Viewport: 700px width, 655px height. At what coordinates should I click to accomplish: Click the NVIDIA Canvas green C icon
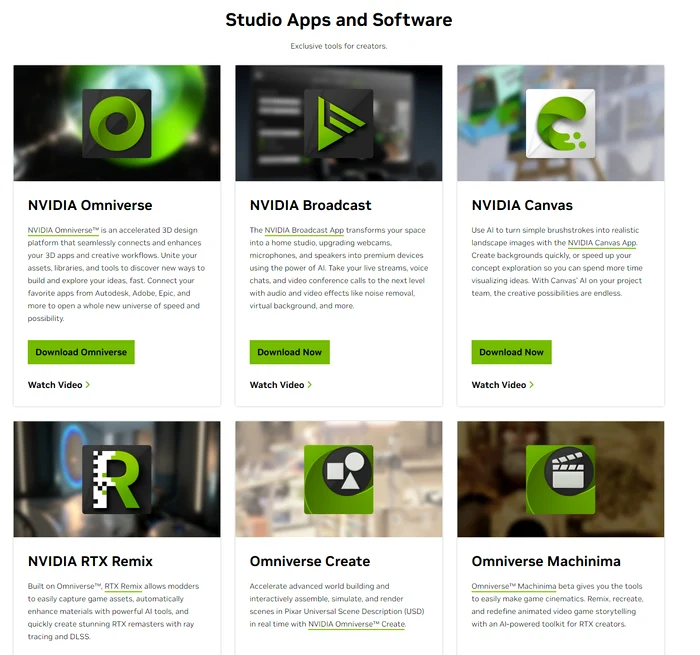[560, 123]
